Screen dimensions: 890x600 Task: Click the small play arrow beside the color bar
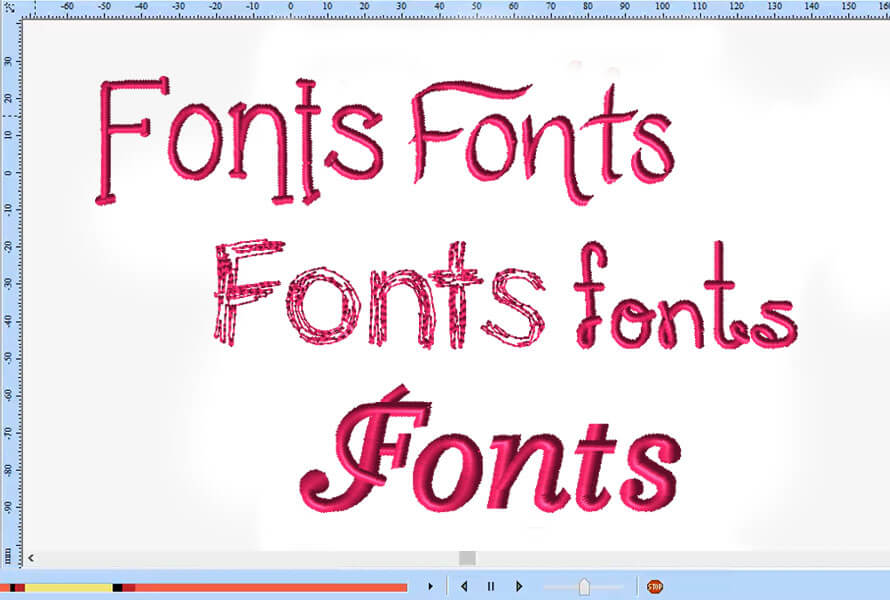click(x=430, y=586)
